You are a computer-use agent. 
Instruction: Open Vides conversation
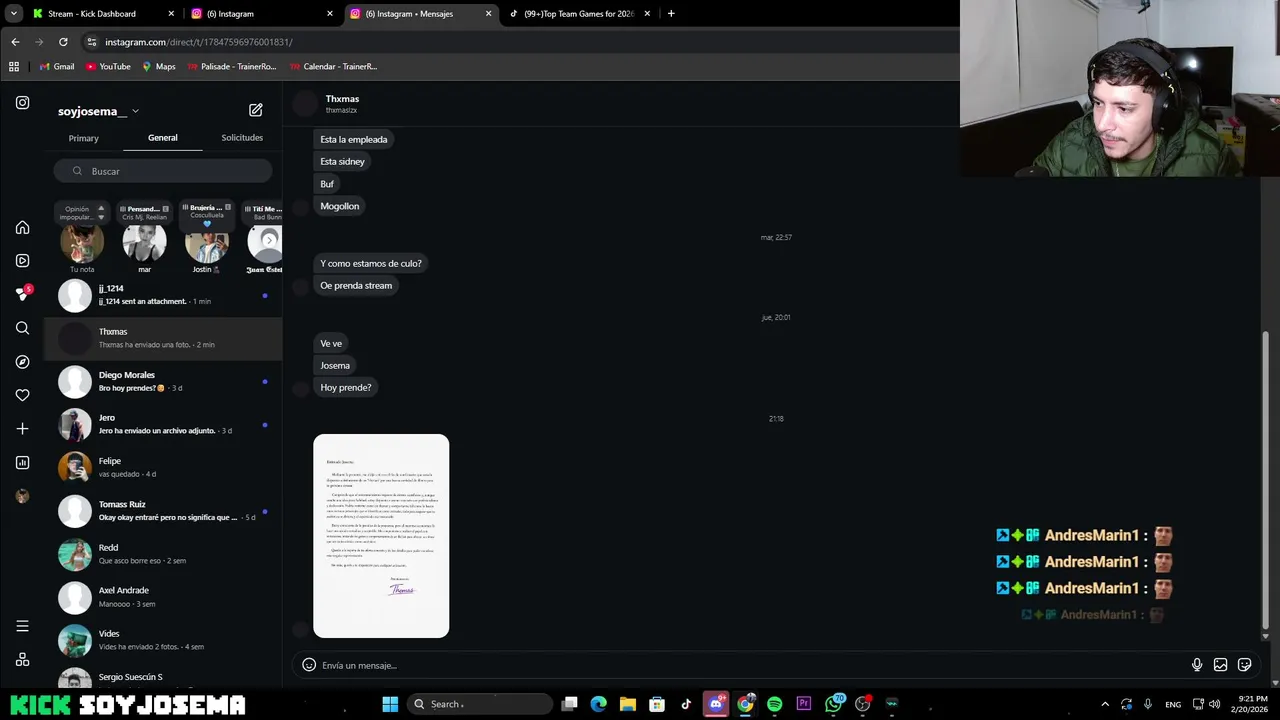coord(164,640)
